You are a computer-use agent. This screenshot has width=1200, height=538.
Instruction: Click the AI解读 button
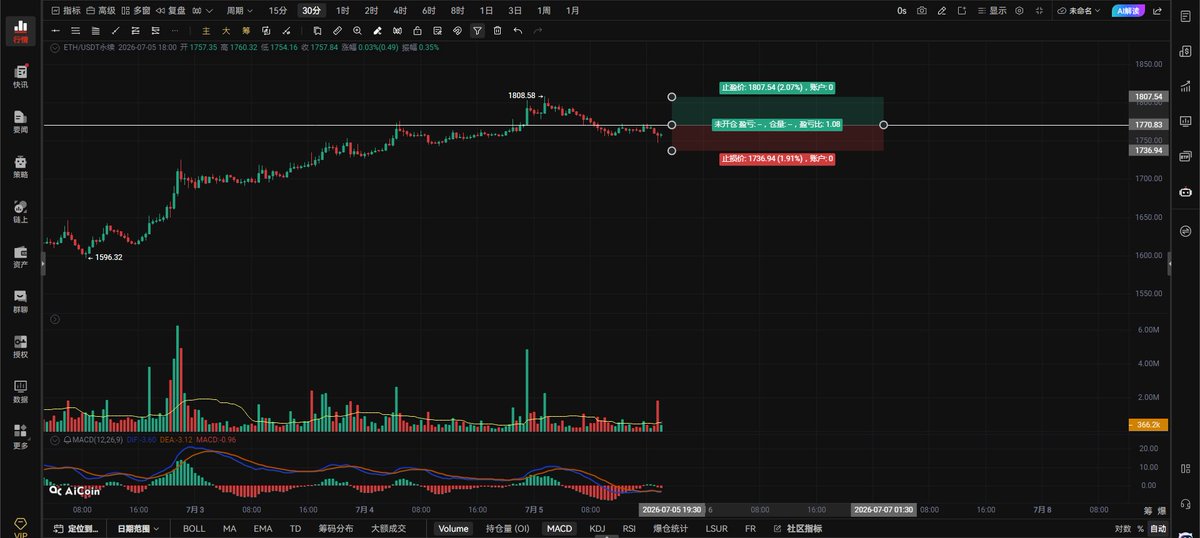pyautogui.click(x=1128, y=11)
